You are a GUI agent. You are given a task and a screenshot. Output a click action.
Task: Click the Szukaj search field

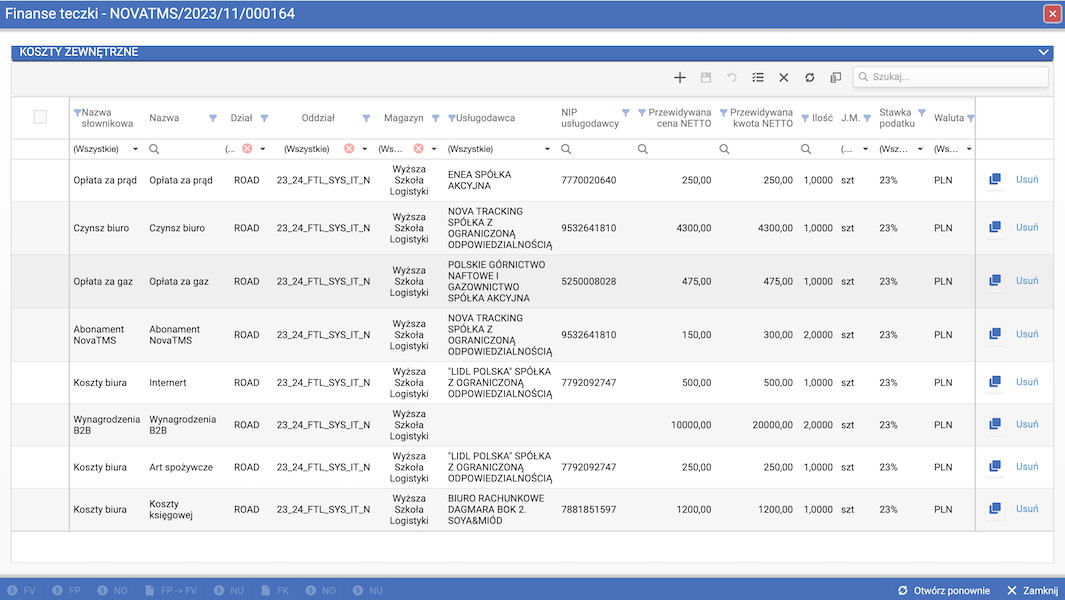pyautogui.click(x=957, y=77)
